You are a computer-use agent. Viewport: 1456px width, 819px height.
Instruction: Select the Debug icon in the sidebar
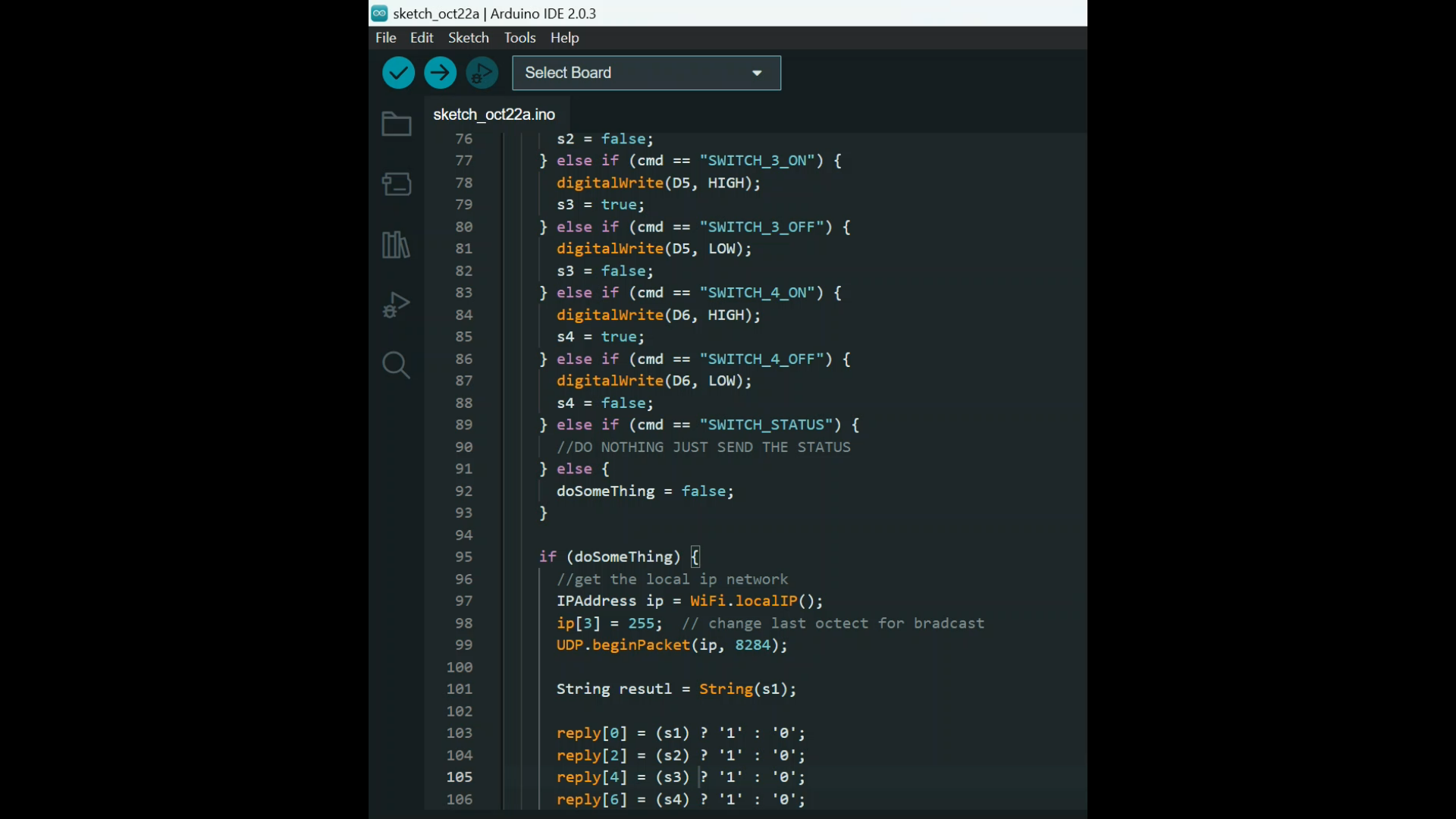(396, 305)
